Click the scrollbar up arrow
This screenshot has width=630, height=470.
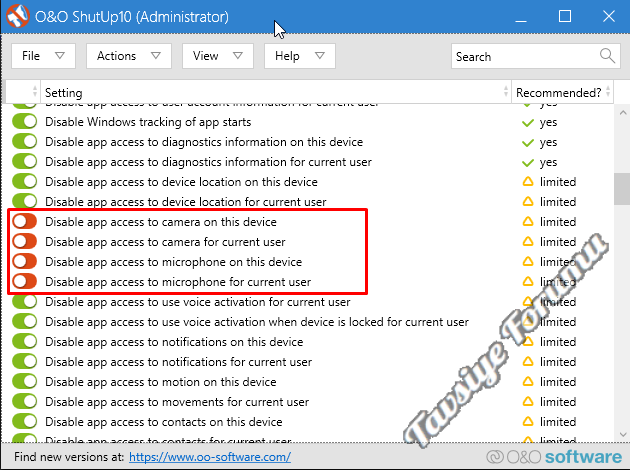(x=623, y=112)
